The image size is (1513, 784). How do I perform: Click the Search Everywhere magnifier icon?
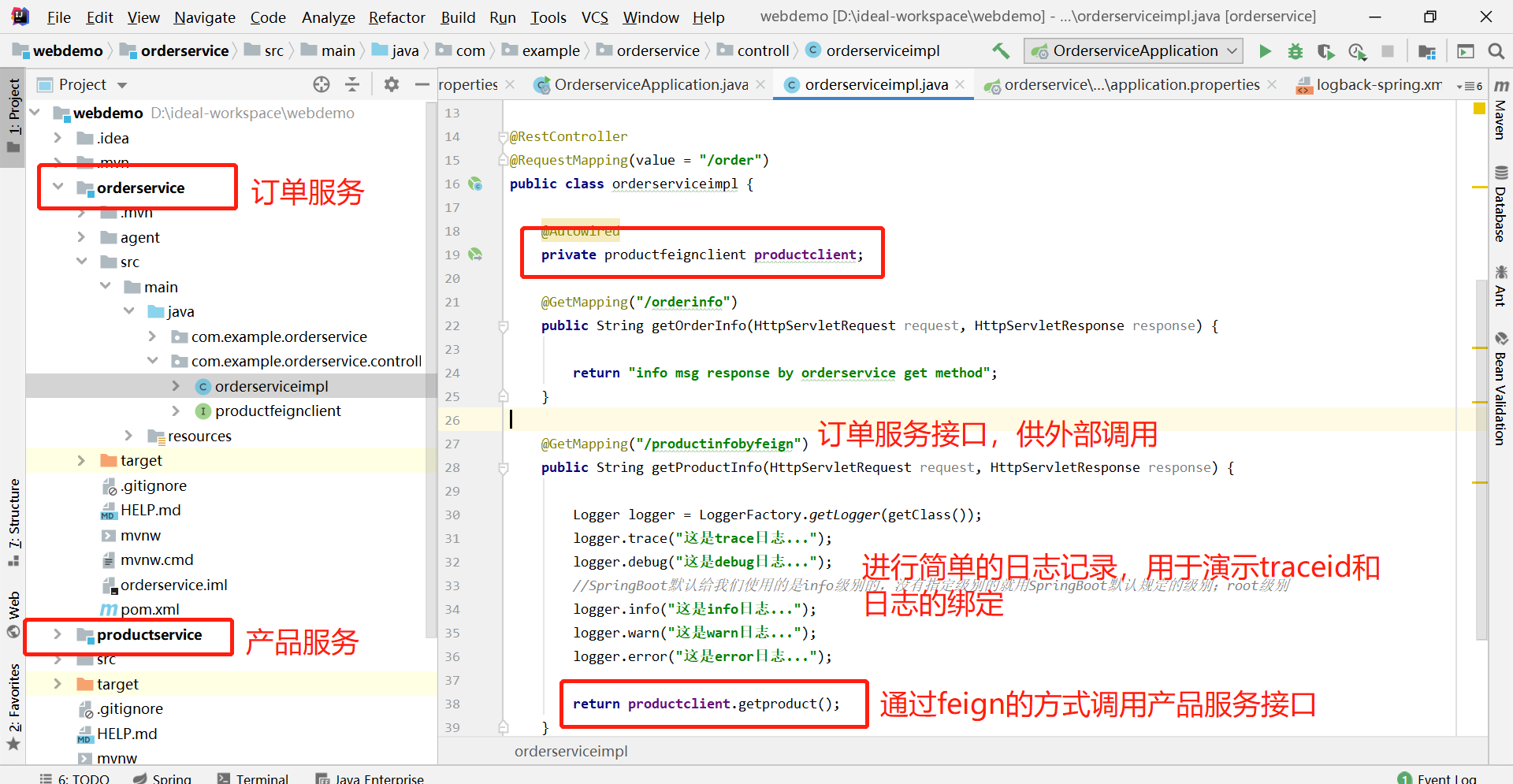(x=1496, y=51)
